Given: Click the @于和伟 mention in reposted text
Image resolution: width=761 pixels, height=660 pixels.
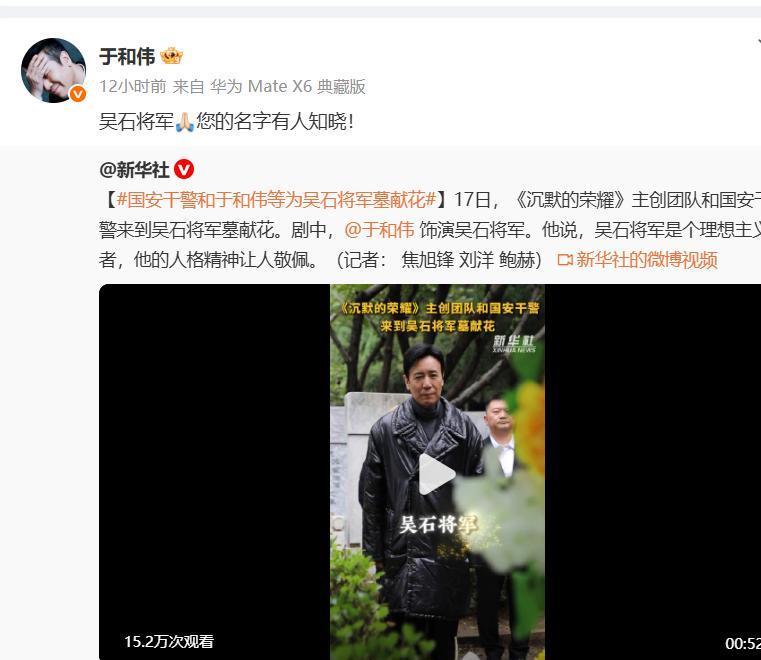Looking at the screenshot, I should click(x=379, y=230).
